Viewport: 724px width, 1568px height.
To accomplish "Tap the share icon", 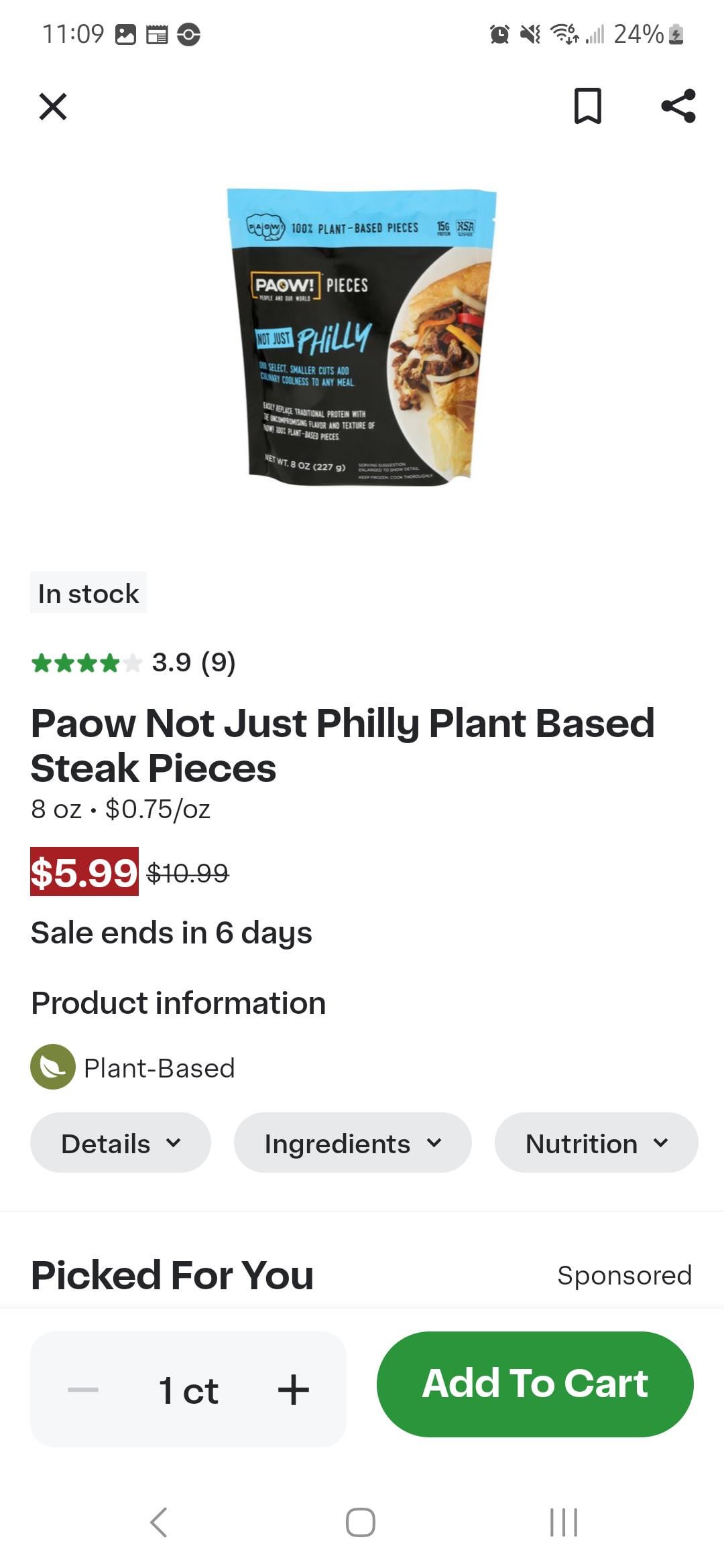I will [x=678, y=106].
